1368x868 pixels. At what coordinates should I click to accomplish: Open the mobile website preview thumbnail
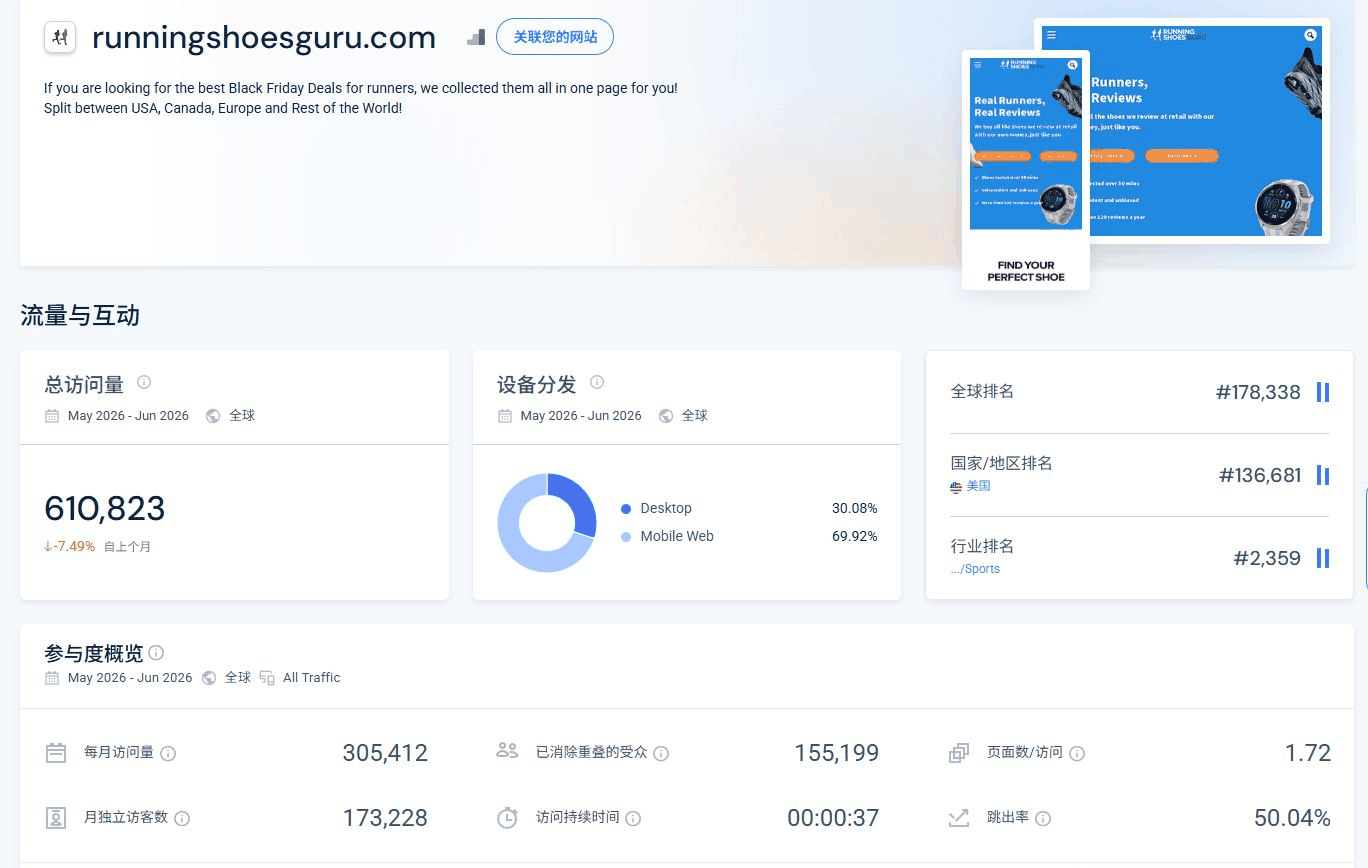1026,170
